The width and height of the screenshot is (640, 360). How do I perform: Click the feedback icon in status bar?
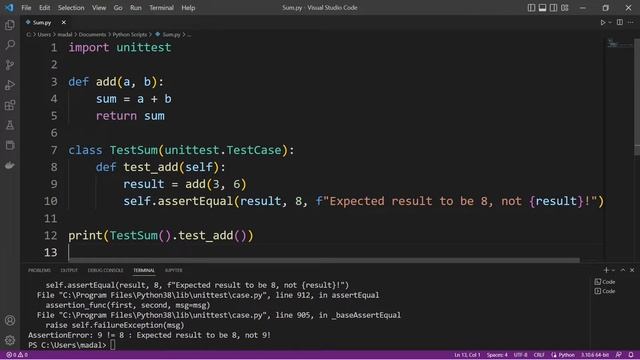619,355
